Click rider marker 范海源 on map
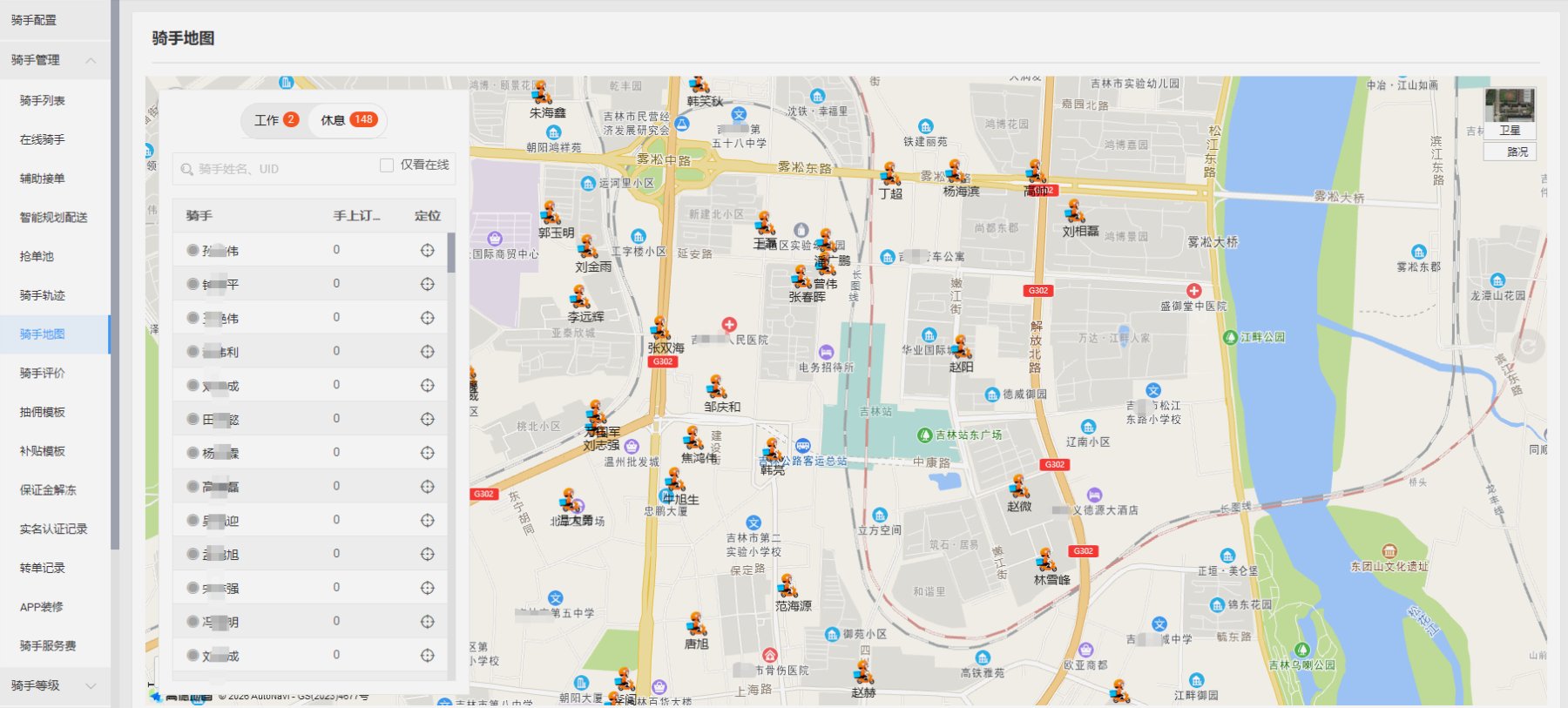Image resolution: width=1568 pixels, height=708 pixels. (788, 586)
